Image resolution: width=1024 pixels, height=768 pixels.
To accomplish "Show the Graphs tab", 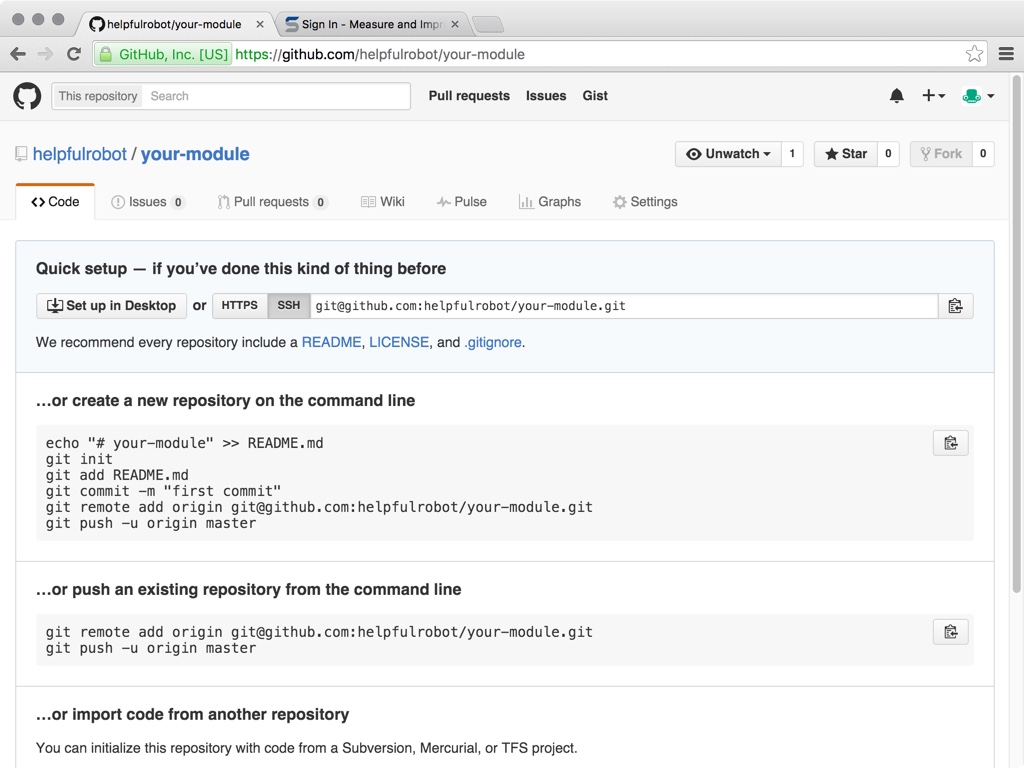I will point(550,202).
